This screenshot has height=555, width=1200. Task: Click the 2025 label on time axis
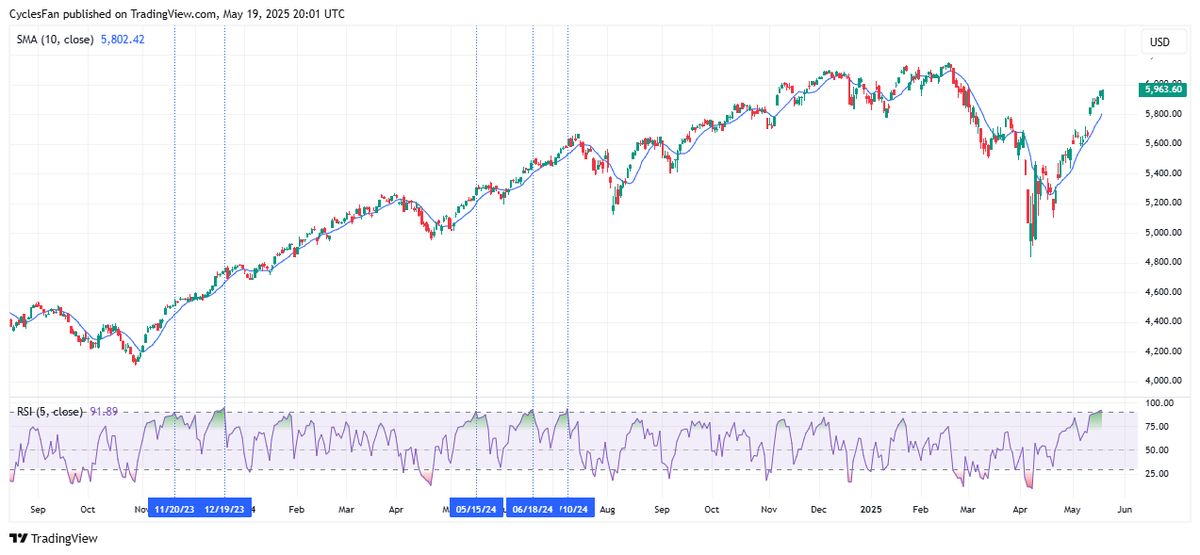[x=872, y=508]
